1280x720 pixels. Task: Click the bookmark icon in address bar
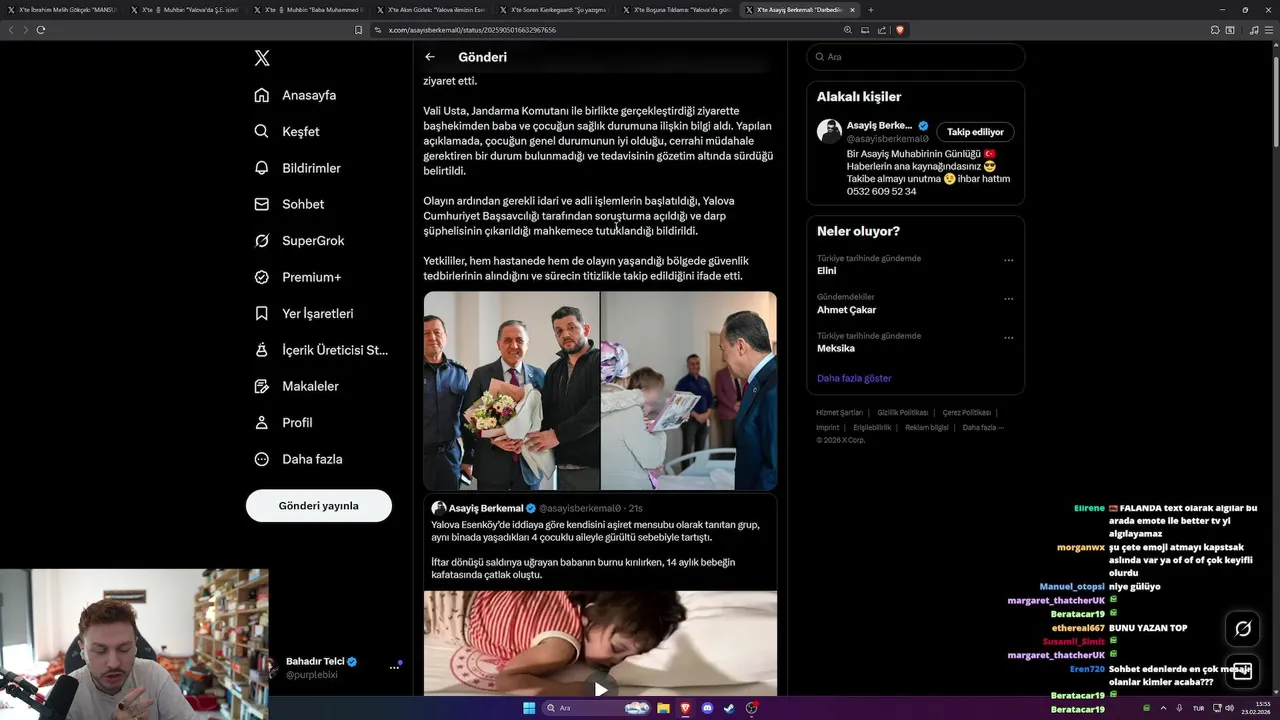[359, 30]
